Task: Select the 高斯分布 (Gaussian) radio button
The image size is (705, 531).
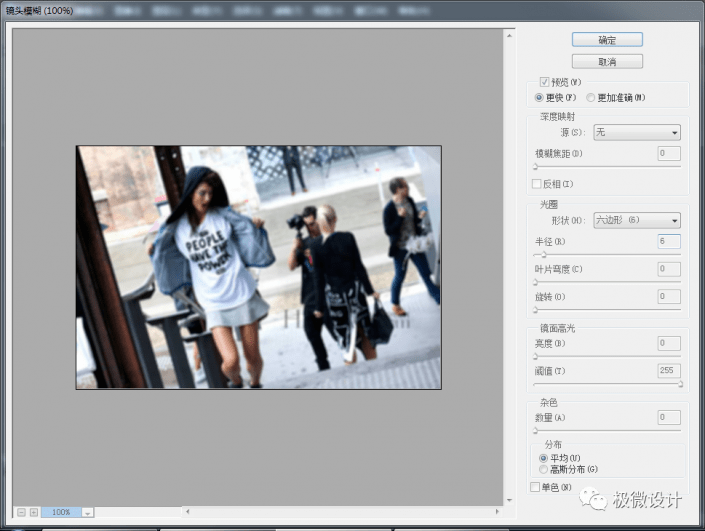Action: click(543, 468)
